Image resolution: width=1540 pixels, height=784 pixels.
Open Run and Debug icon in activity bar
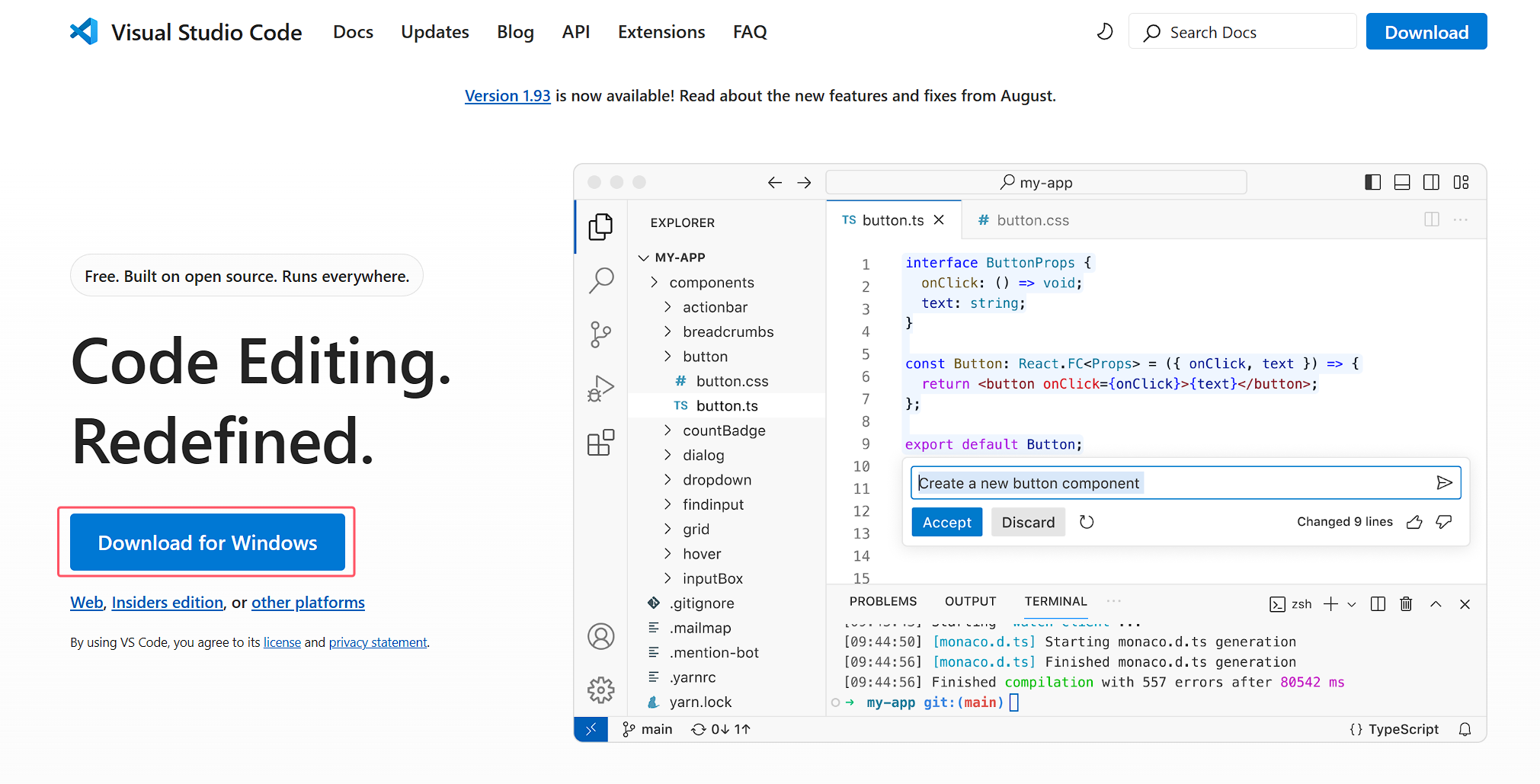[x=600, y=389]
